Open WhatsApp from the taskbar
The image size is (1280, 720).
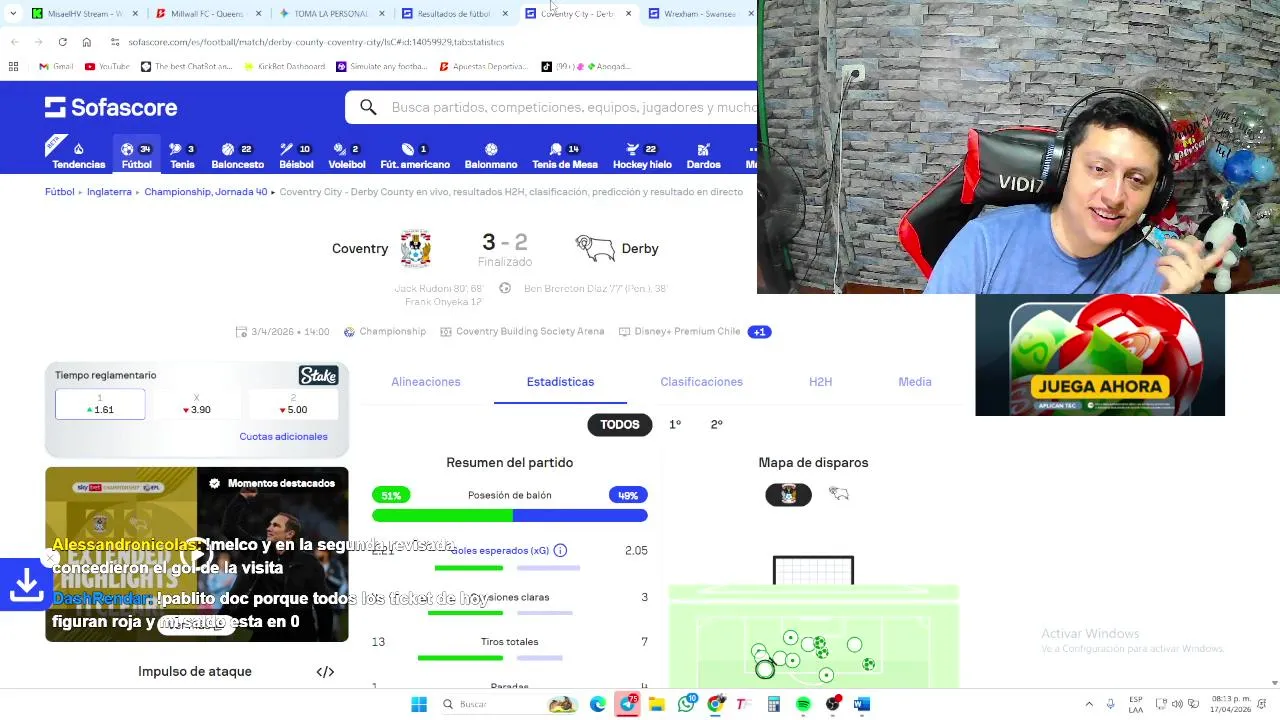tap(686, 704)
